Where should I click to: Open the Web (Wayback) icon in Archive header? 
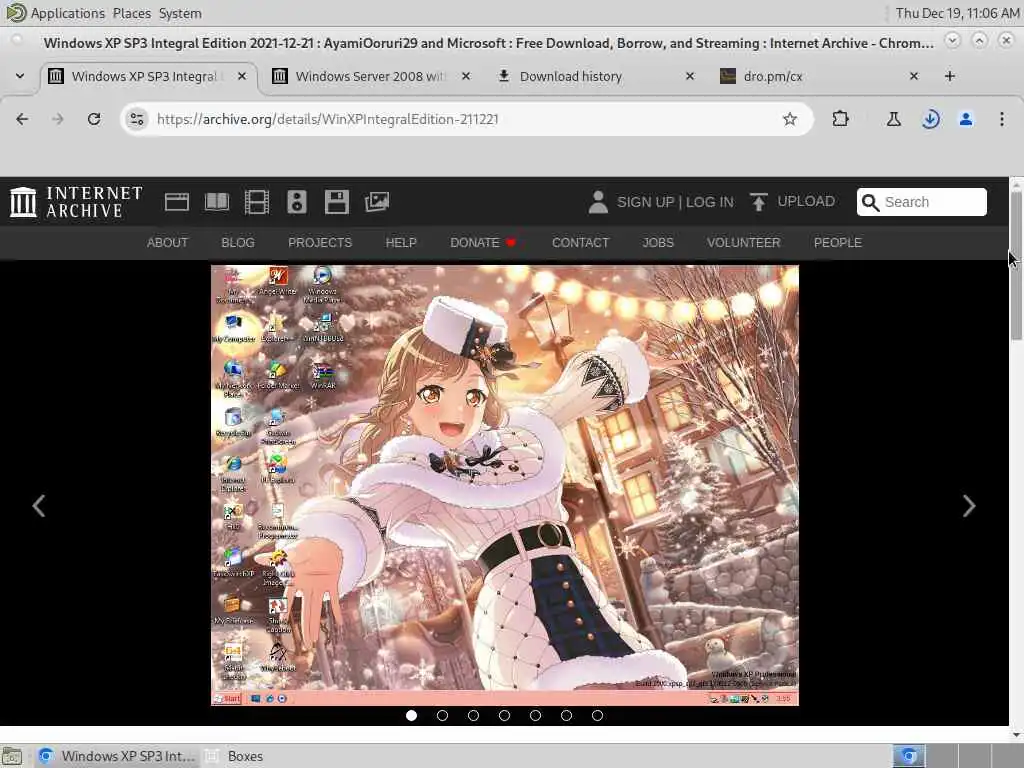tap(176, 202)
